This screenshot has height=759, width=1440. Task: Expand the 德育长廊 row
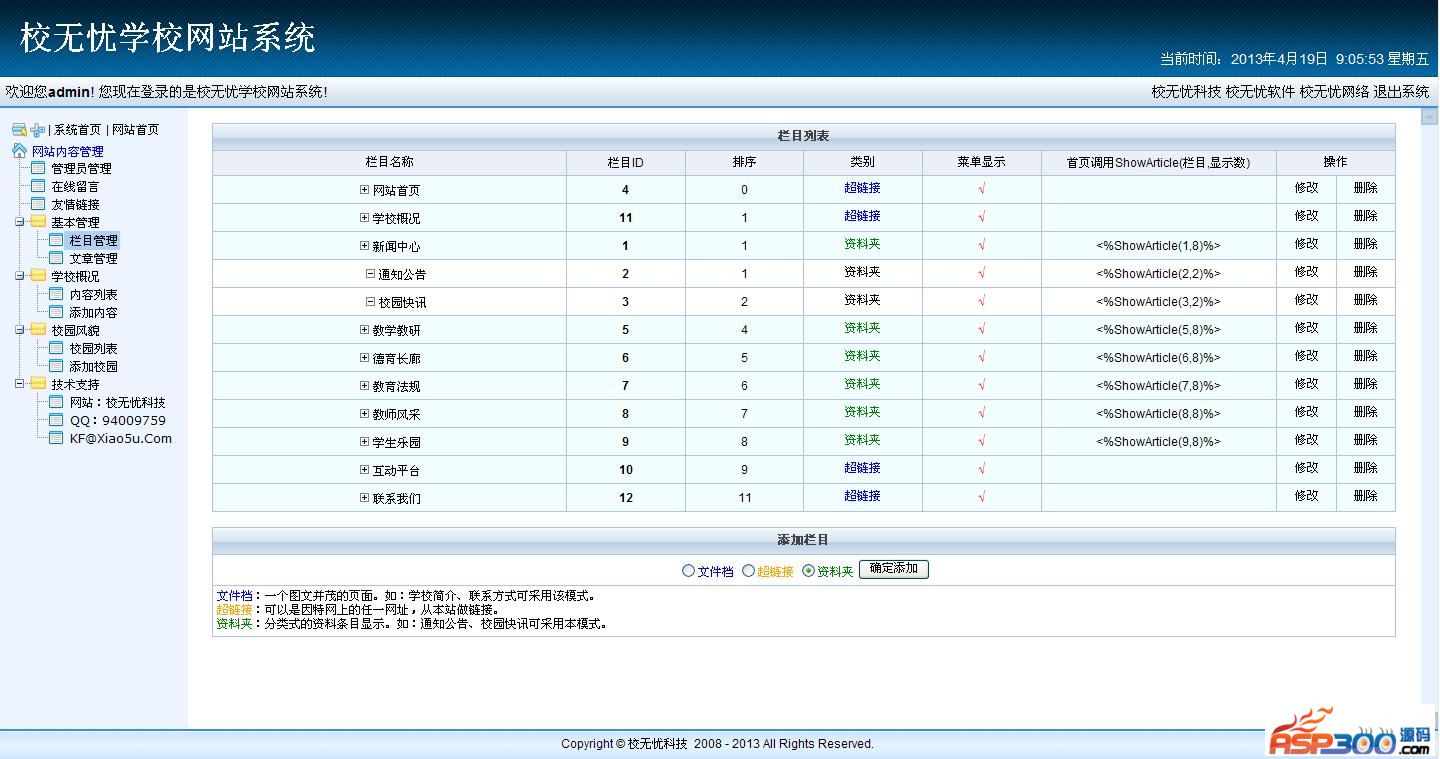pyautogui.click(x=365, y=357)
